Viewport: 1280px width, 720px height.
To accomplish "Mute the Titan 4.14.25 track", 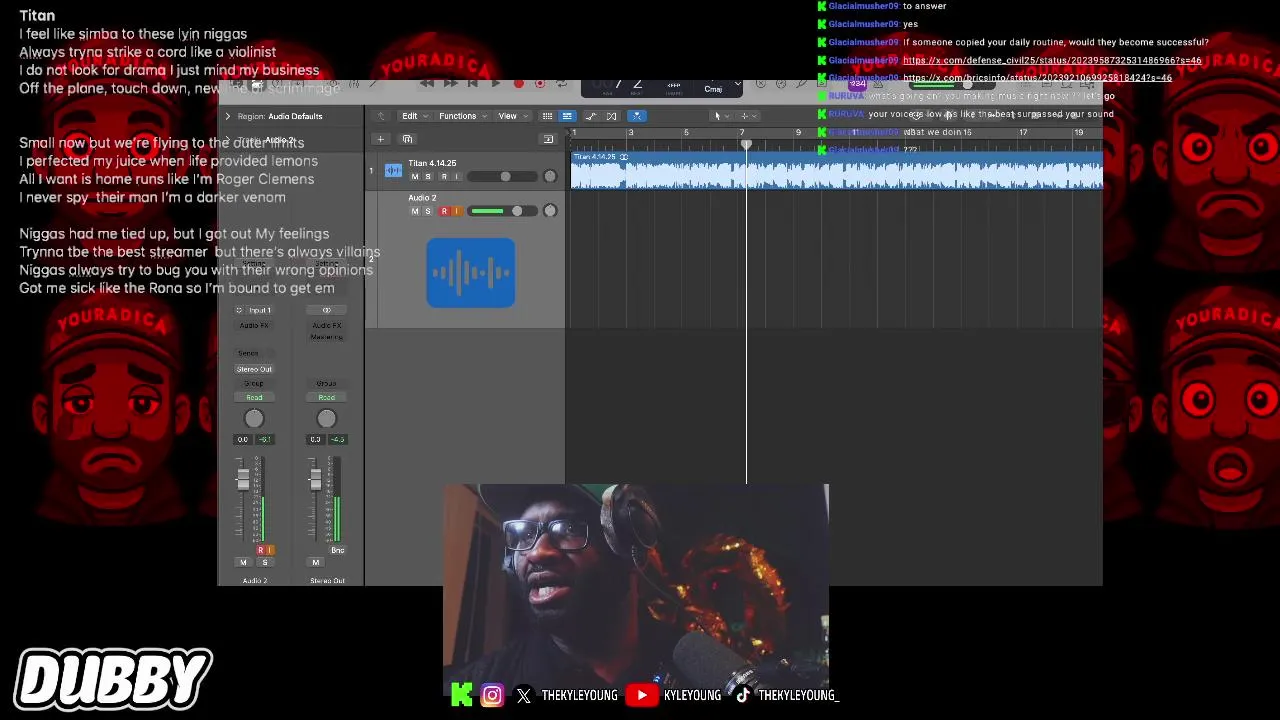I will [x=415, y=177].
